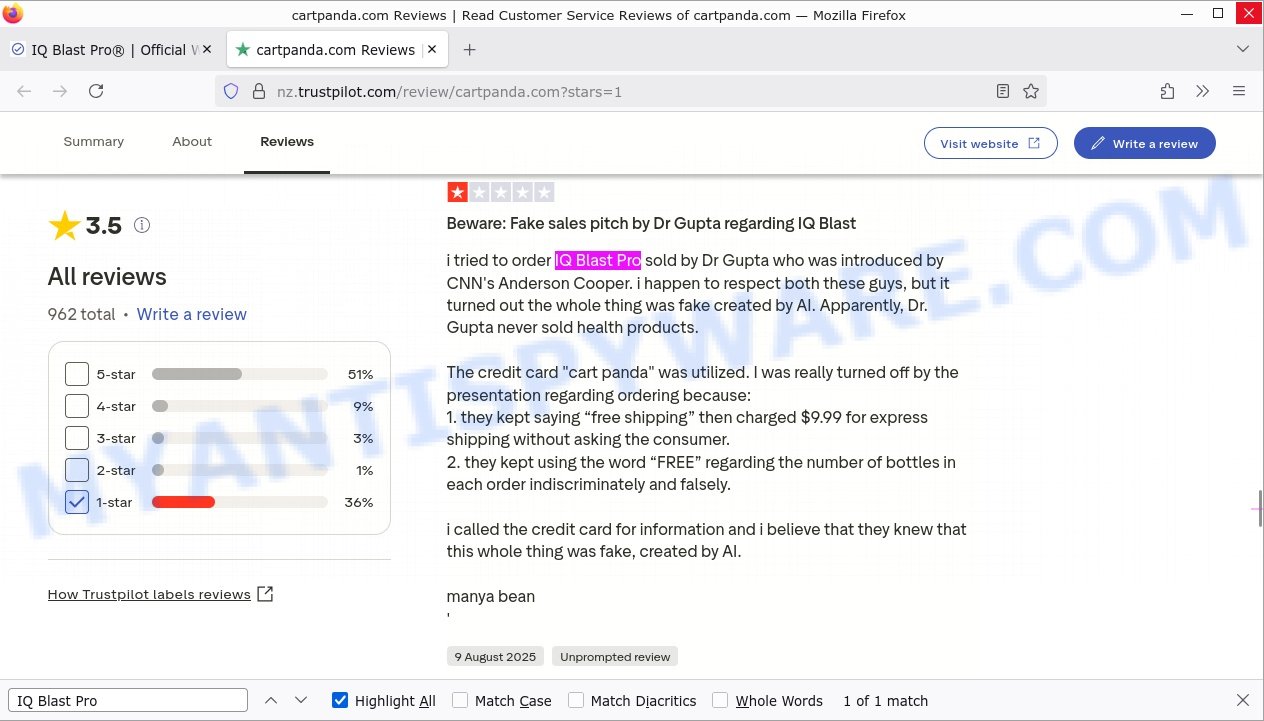Click the review title about Dr Gupta
Screen dimensions: 1264x721
[651, 223]
